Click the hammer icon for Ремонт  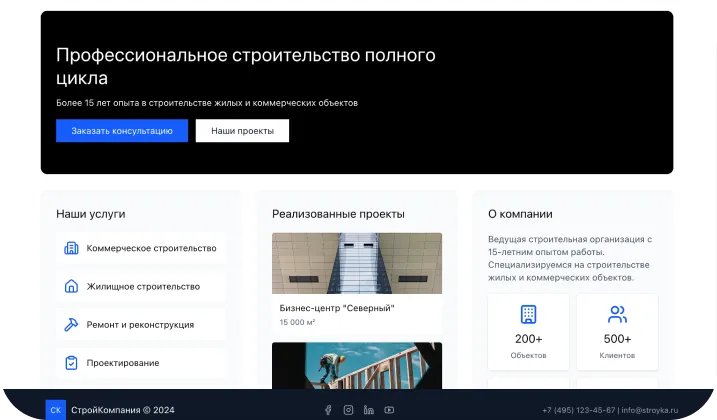(x=71, y=325)
